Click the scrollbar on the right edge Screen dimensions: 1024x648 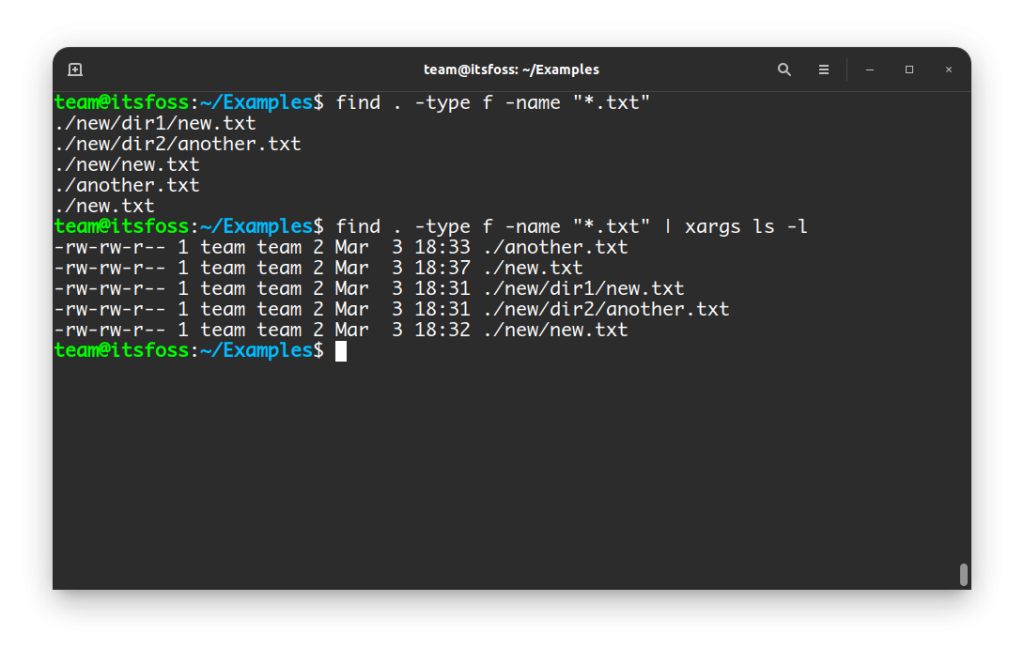[963, 573]
